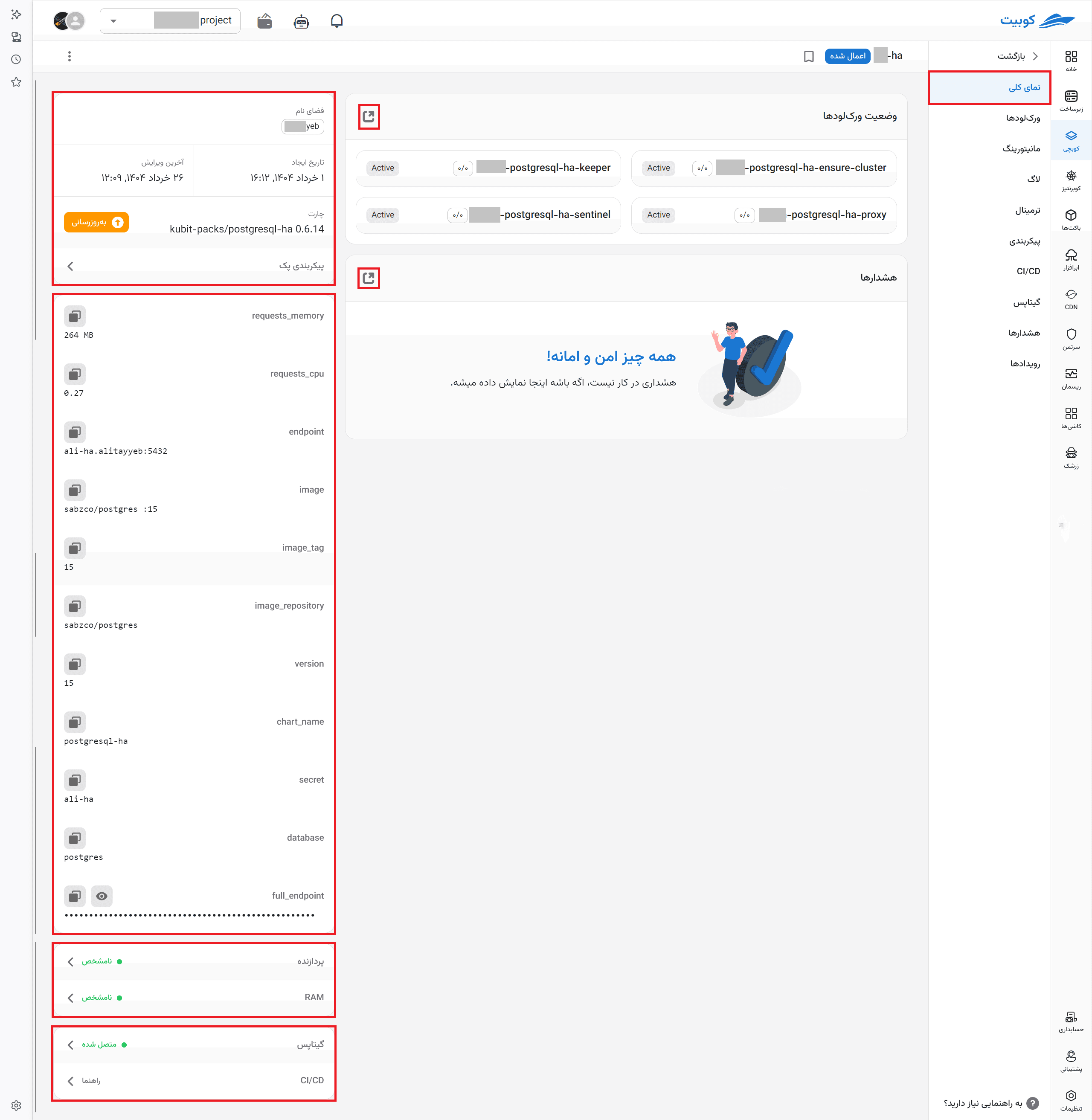
Task: Open رویدادها tab
Action: pos(989,363)
